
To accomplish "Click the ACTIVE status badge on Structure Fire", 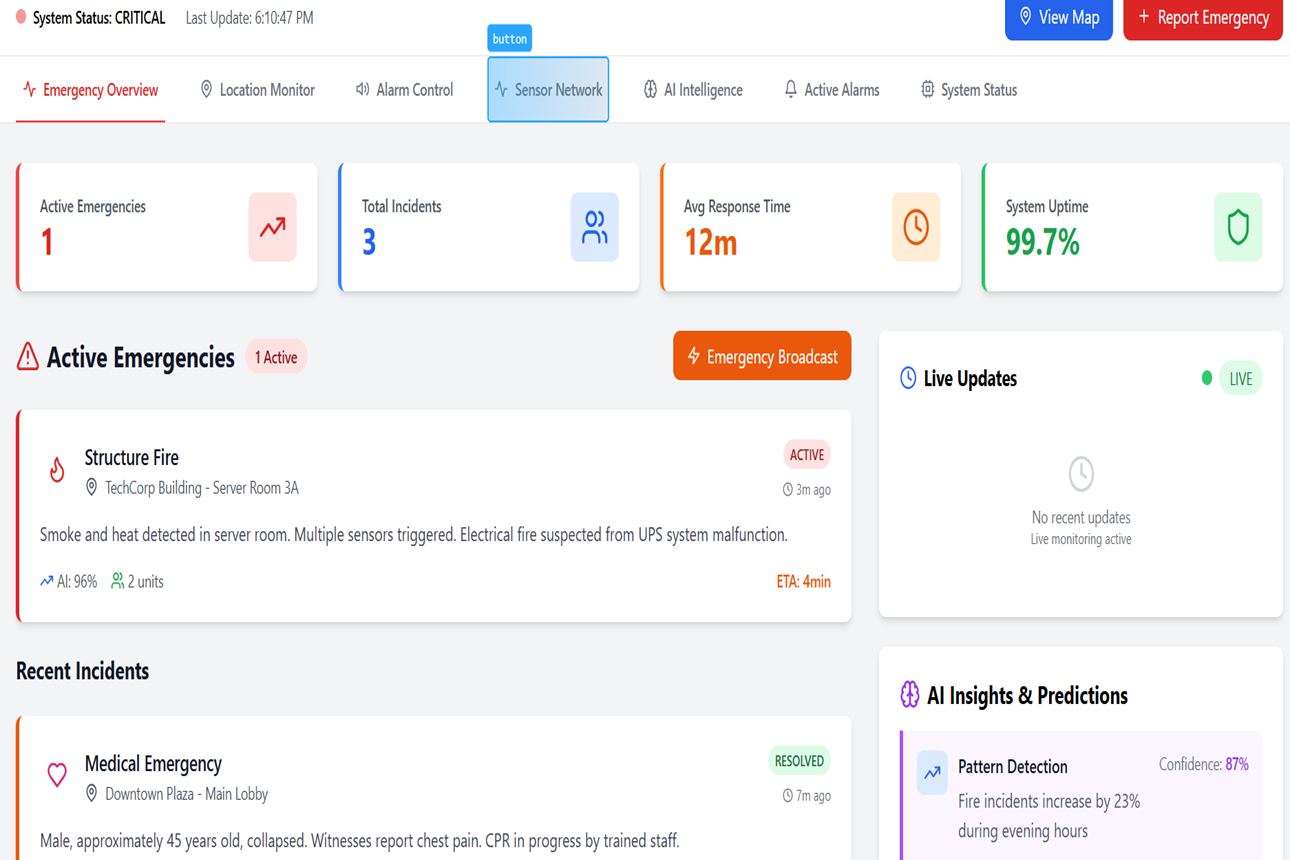I will click(807, 455).
